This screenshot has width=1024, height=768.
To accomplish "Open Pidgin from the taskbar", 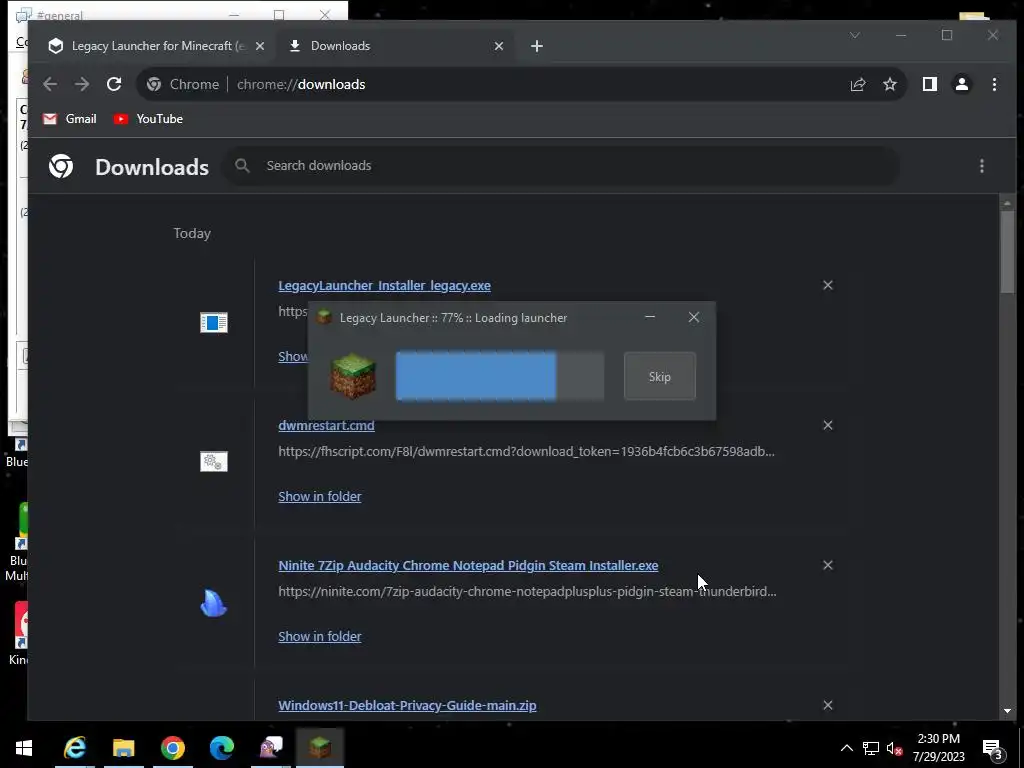I will (271, 748).
